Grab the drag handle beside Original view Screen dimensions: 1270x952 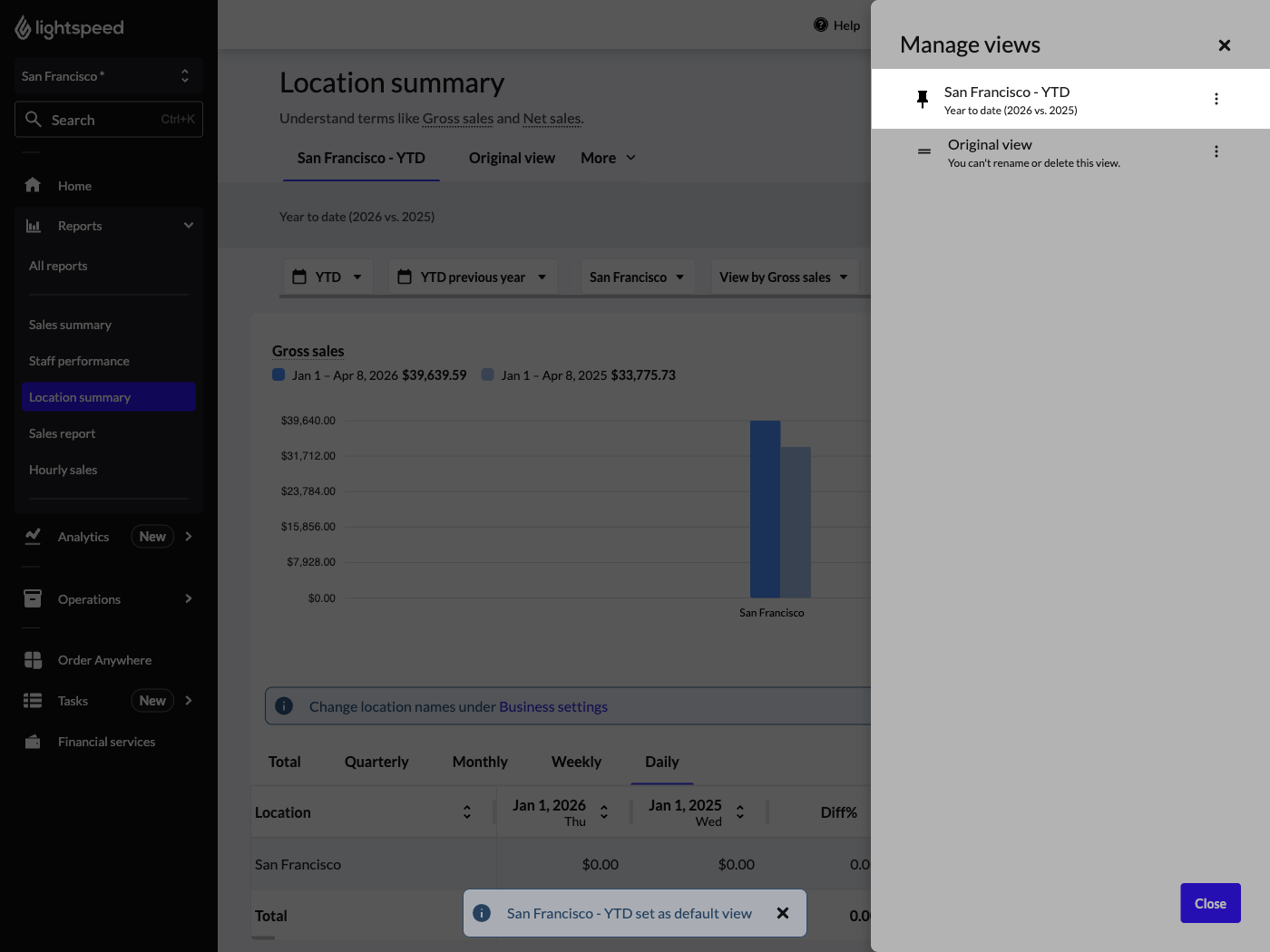click(x=923, y=151)
